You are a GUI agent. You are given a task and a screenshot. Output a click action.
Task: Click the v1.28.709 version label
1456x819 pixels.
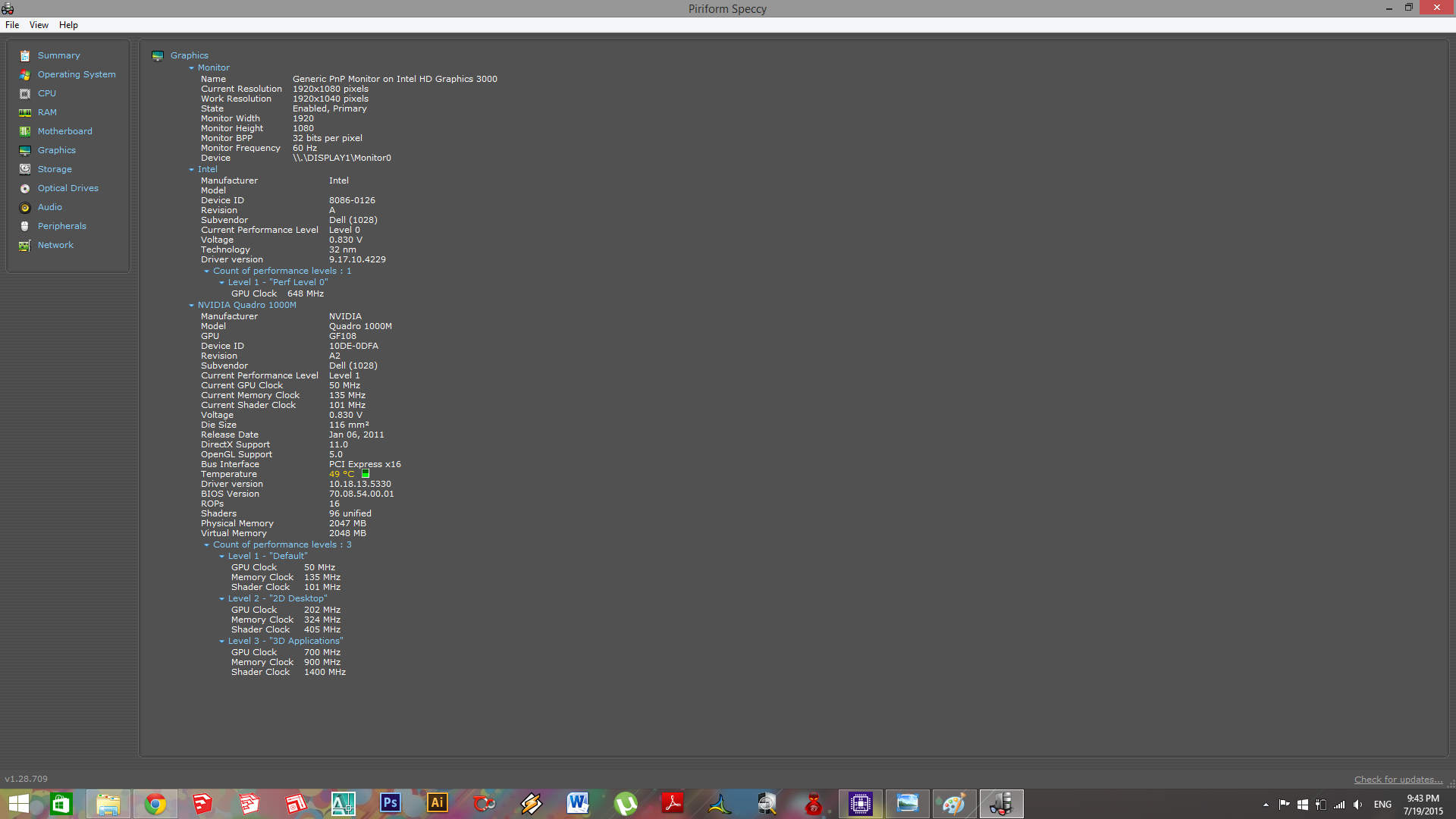pos(26,779)
